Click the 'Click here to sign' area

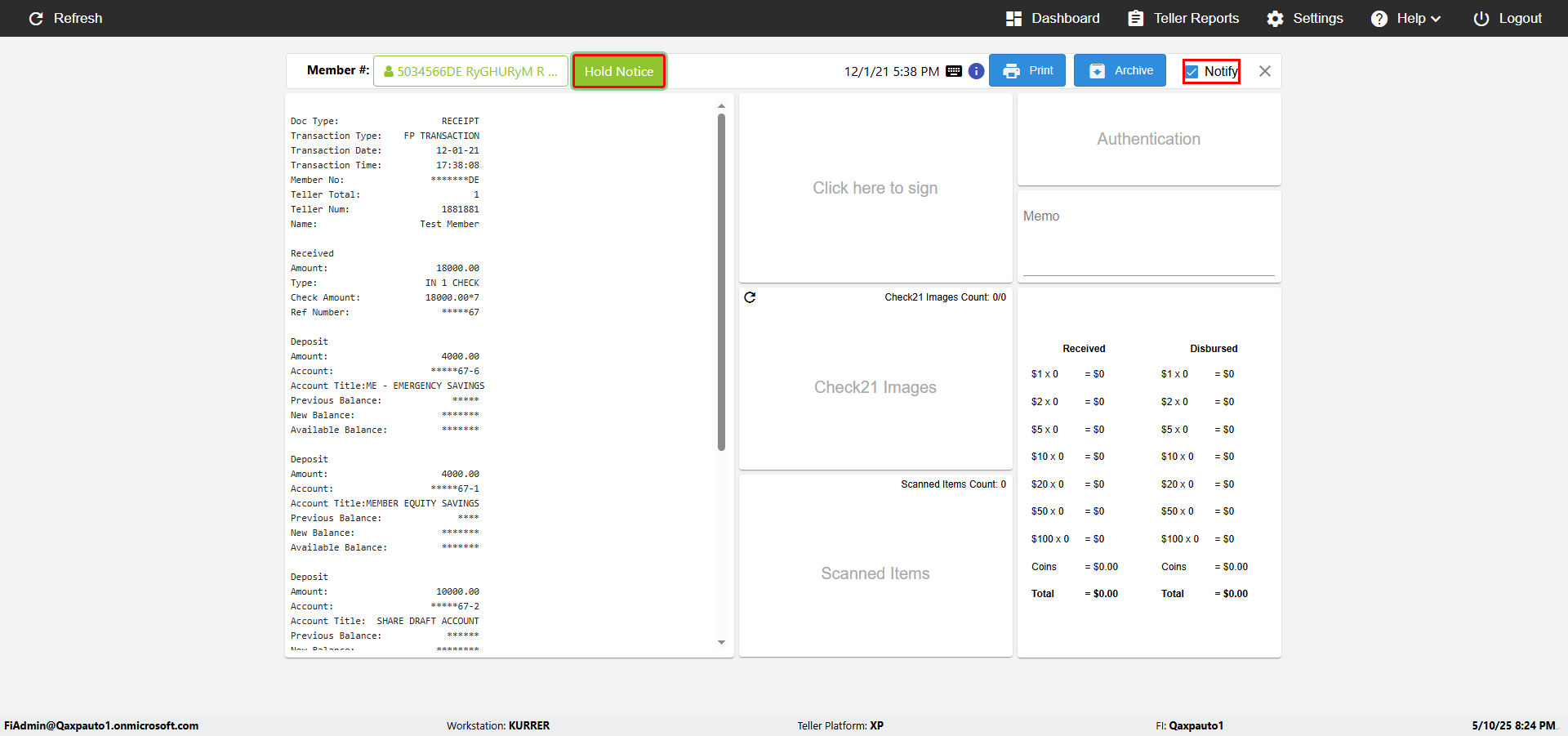pyautogui.click(x=875, y=188)
